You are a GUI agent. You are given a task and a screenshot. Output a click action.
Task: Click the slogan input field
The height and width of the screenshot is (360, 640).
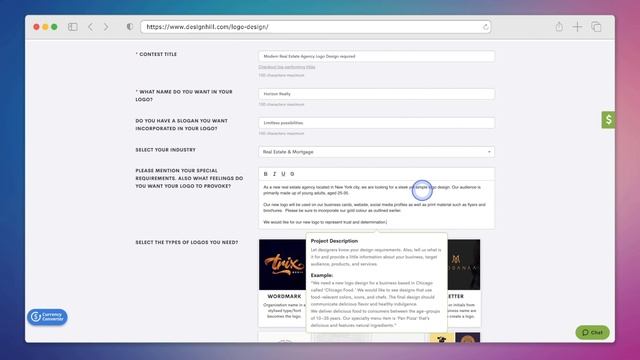[x=376, y=123]
